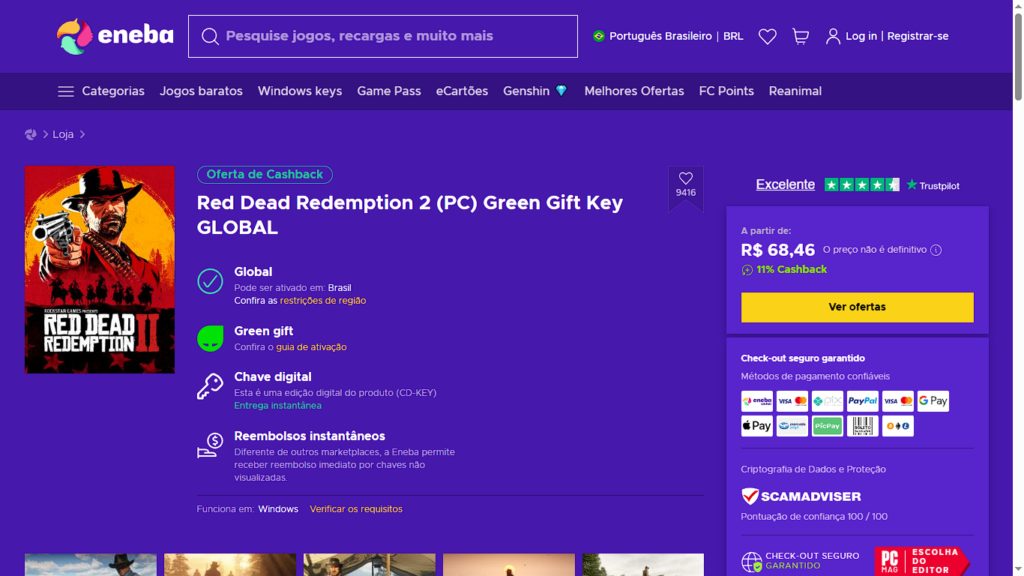Open the shopping cart
Image resolution: width=1024 pixels, height=576 pixels.
[x=801, y=36]
